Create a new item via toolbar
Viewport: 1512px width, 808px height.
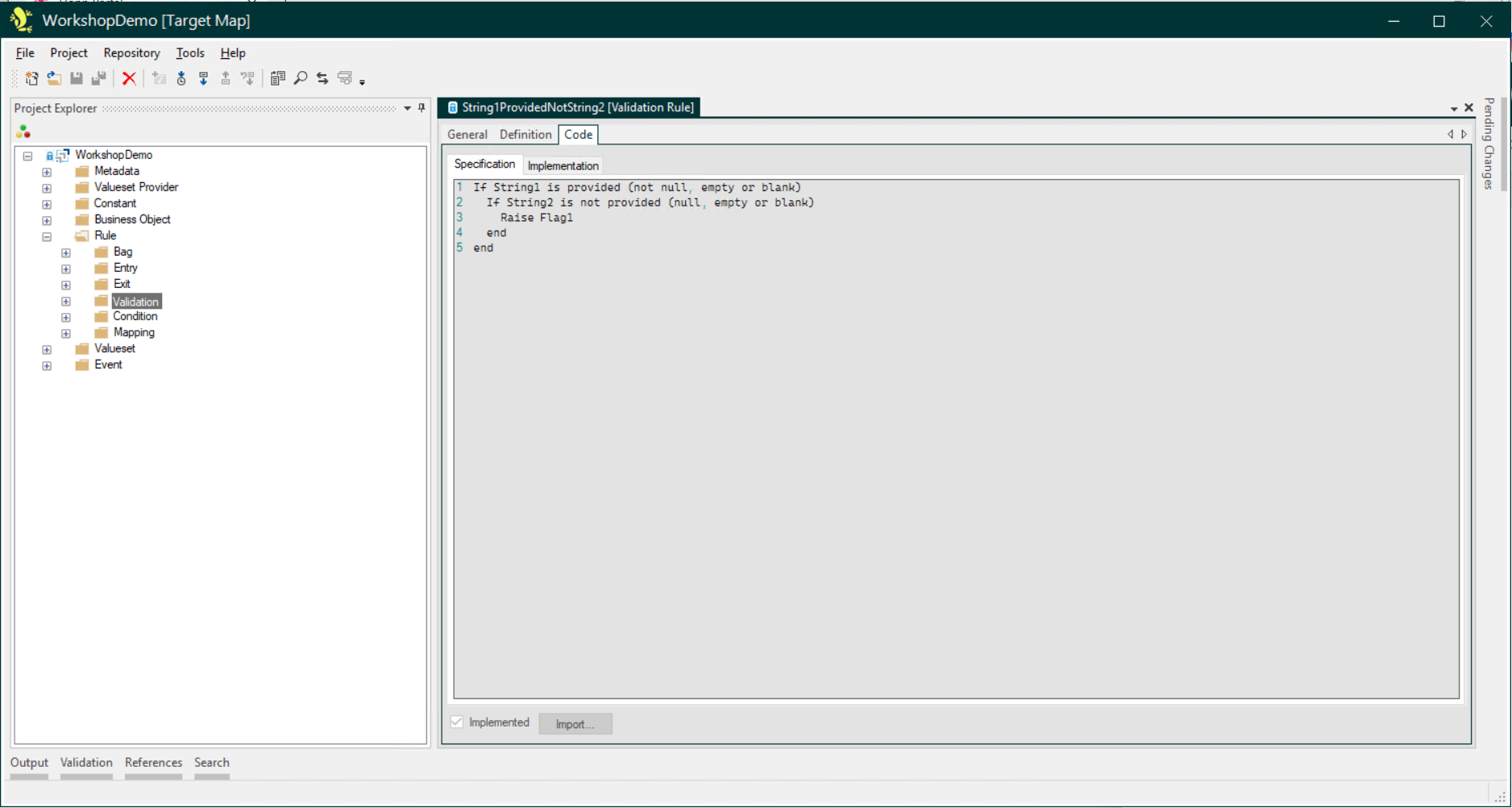coord(32,78)
